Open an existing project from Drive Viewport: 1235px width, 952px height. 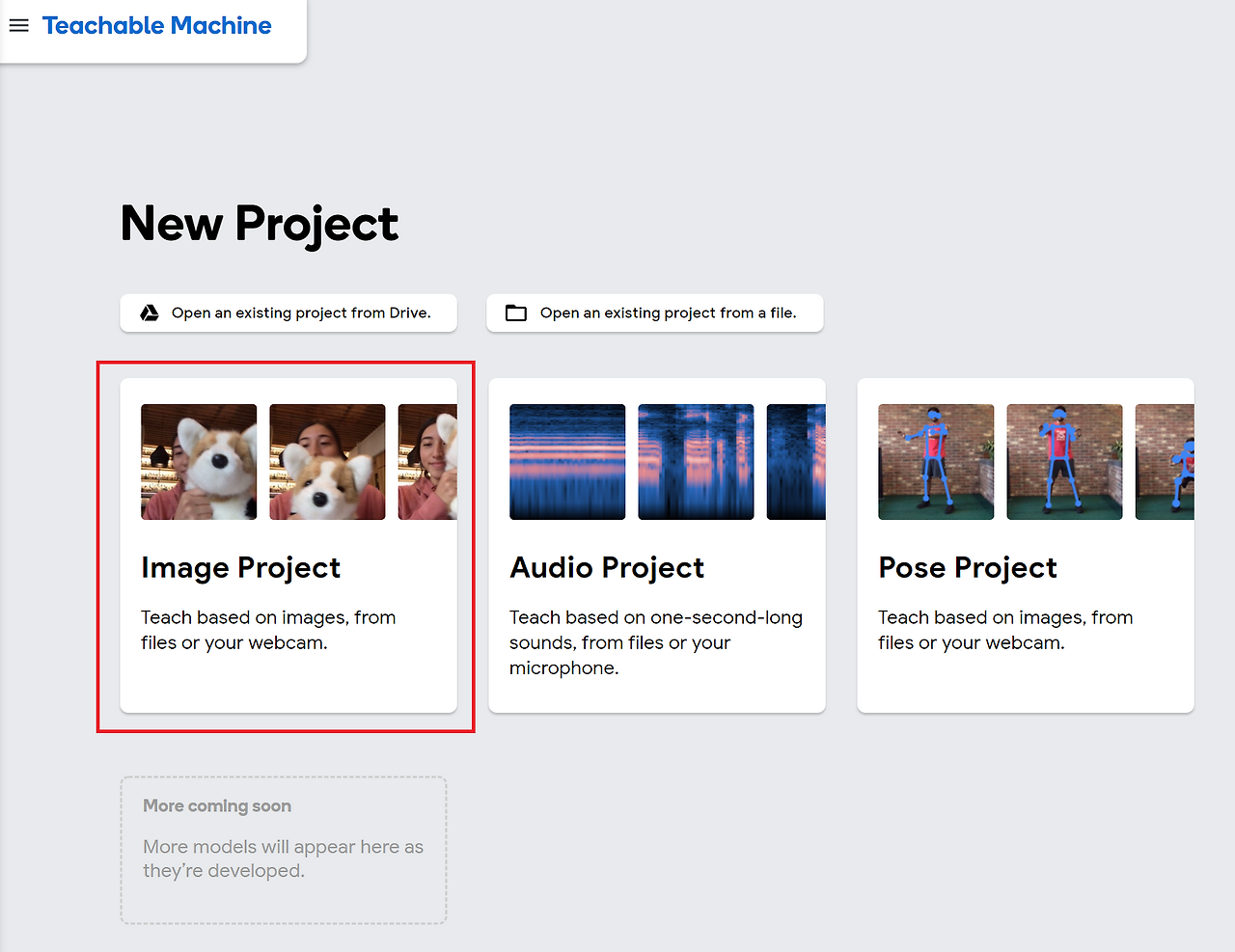(288, 313)
